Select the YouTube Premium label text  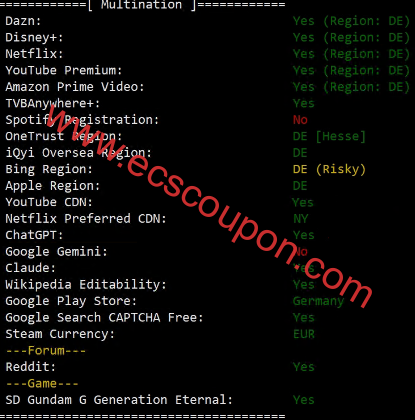(64, 70)
